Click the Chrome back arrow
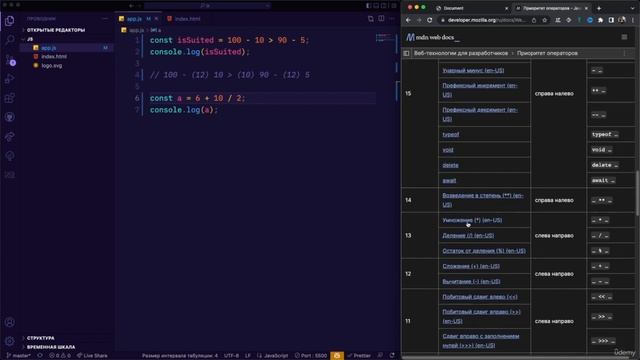Viewport: 640px width, 360px height. click(x=409, y=20)
